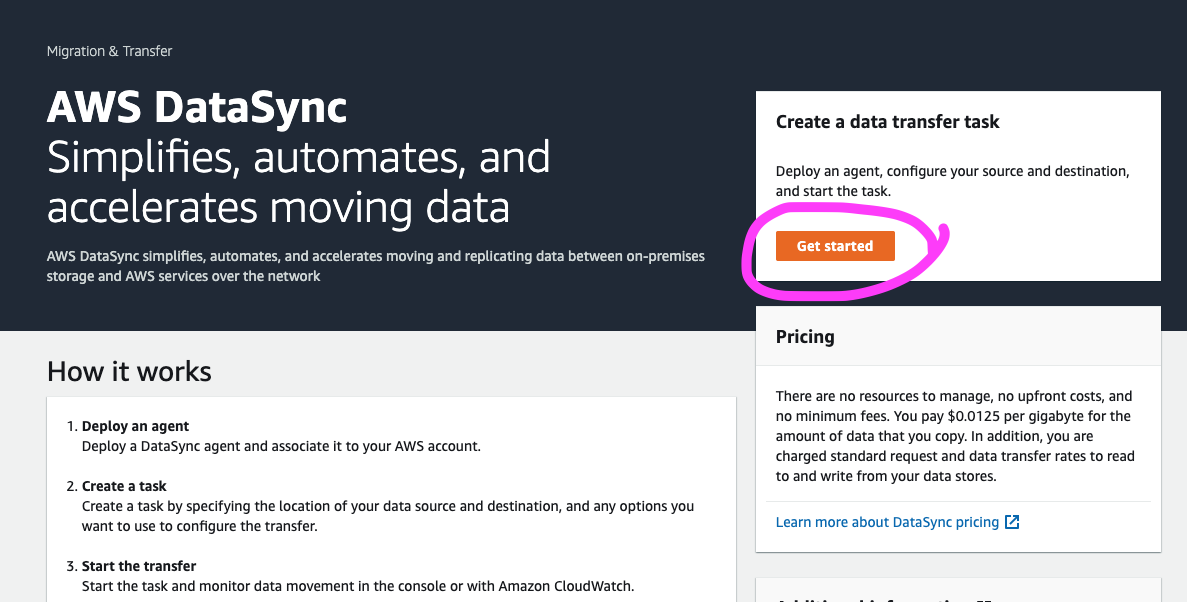
Task: Click the description starting Deploy an agent, configure your source
Action: [952, 181]
